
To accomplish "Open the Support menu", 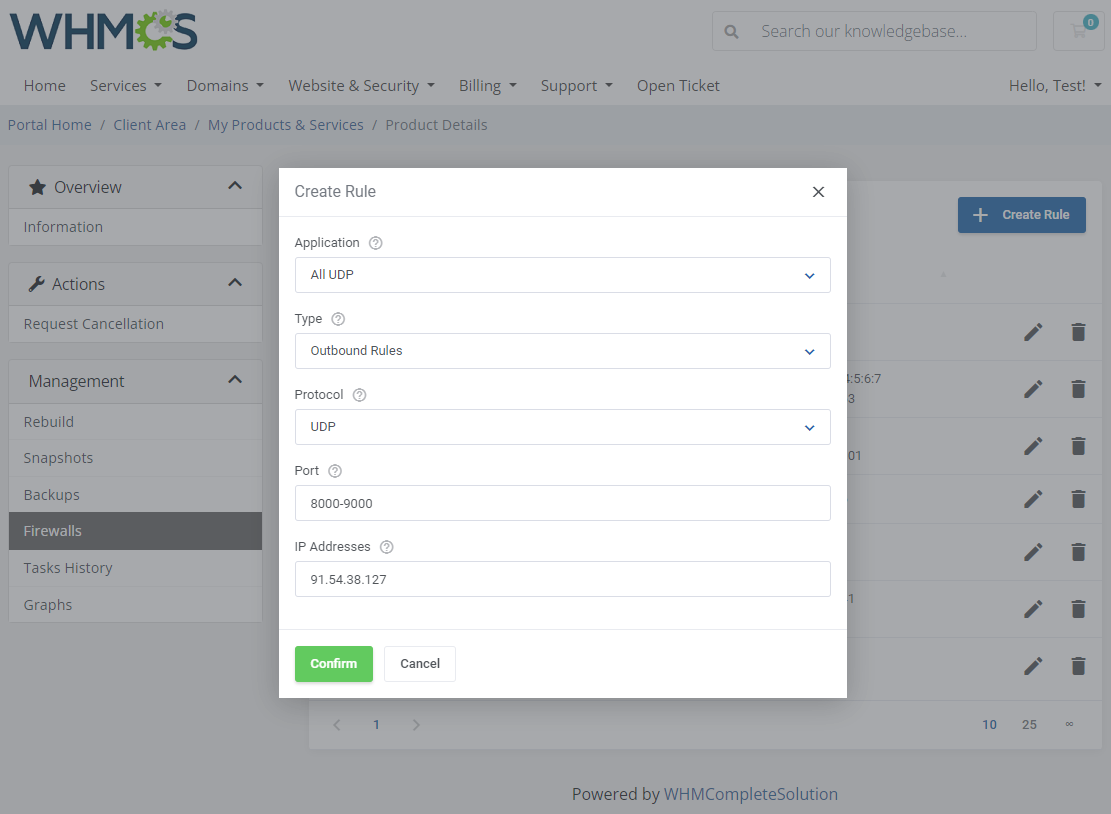I will (576, 86).
